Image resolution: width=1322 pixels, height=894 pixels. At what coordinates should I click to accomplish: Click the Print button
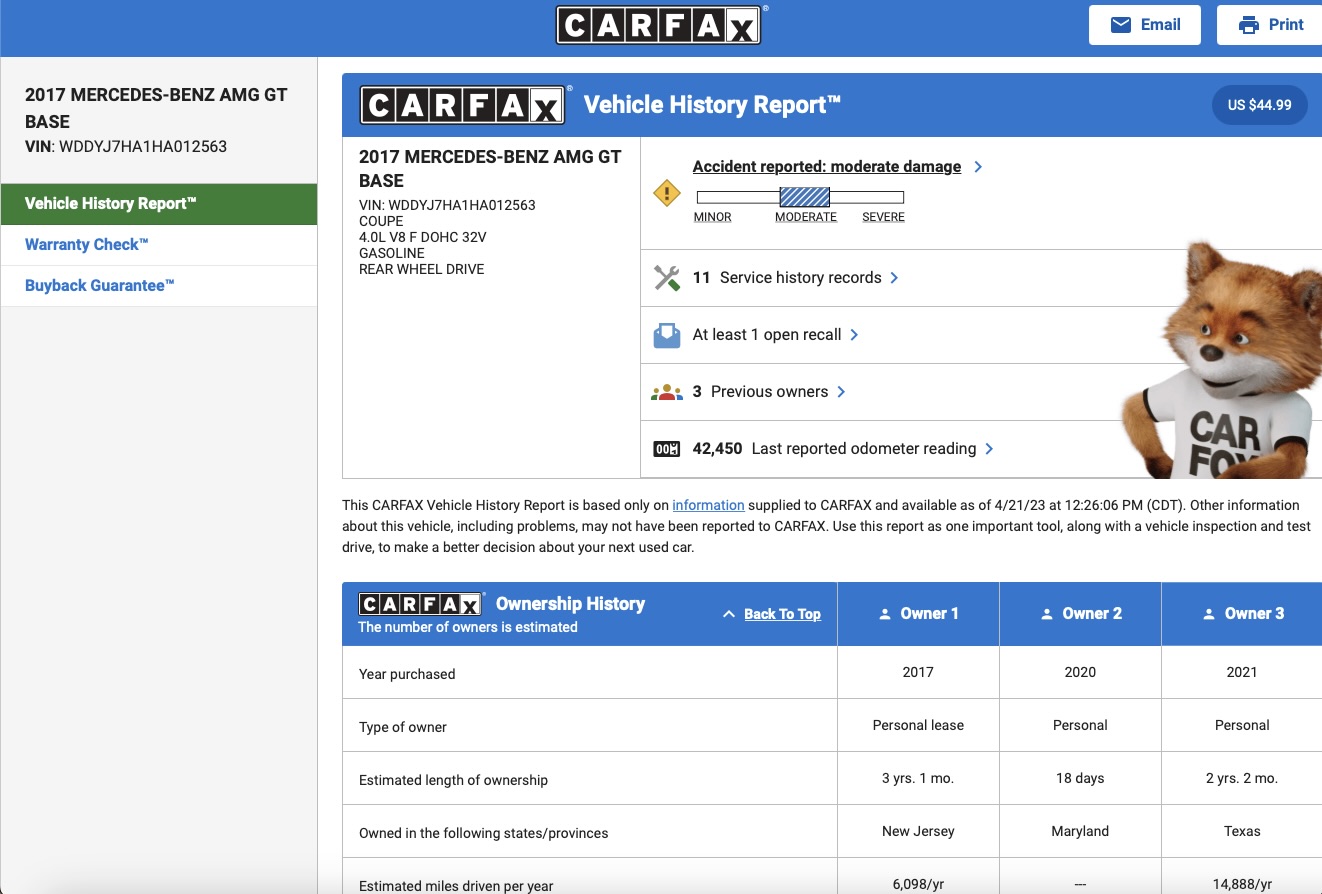(x=1270, y=25)
